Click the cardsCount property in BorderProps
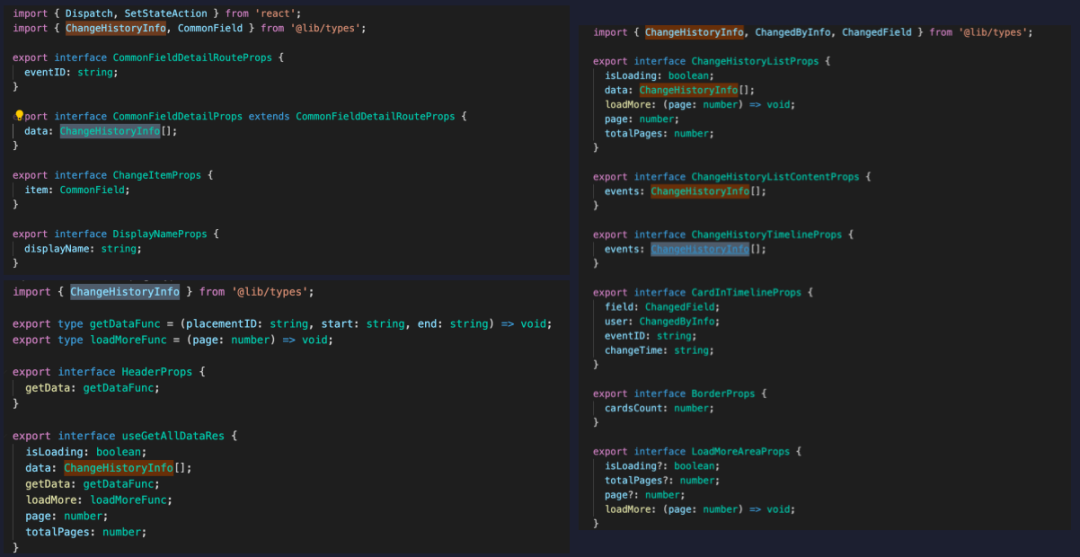 click(x=636, y=408)
